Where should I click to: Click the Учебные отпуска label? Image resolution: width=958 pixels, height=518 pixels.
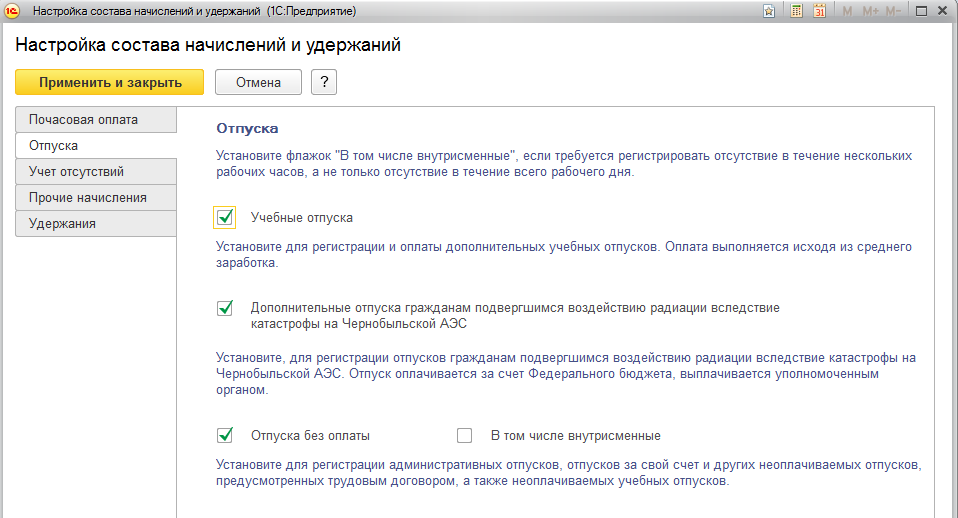click(301, 217)
